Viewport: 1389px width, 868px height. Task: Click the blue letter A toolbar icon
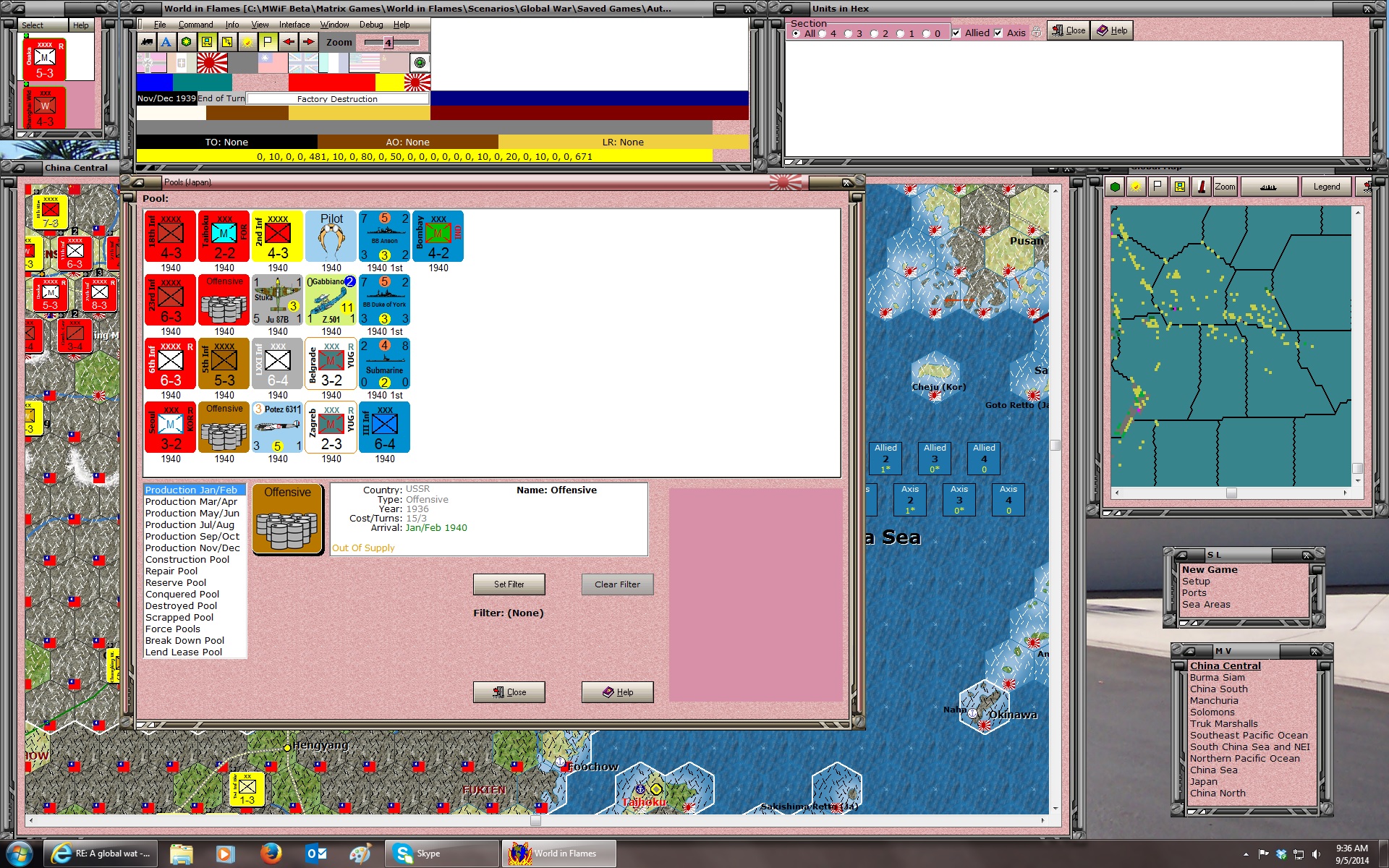click(x=166, y=42)
